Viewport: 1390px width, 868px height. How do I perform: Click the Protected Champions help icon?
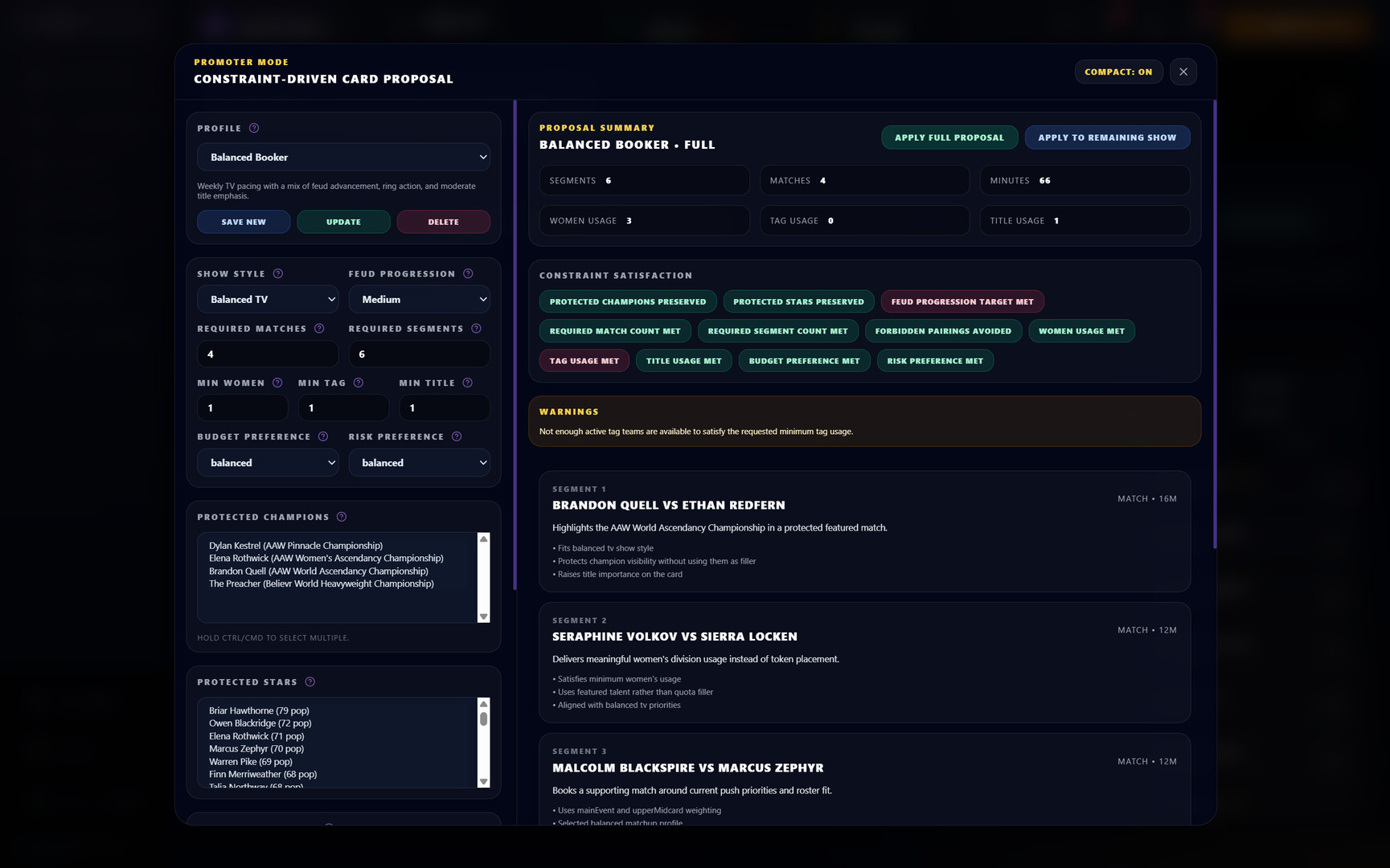(x=342, y=518)
